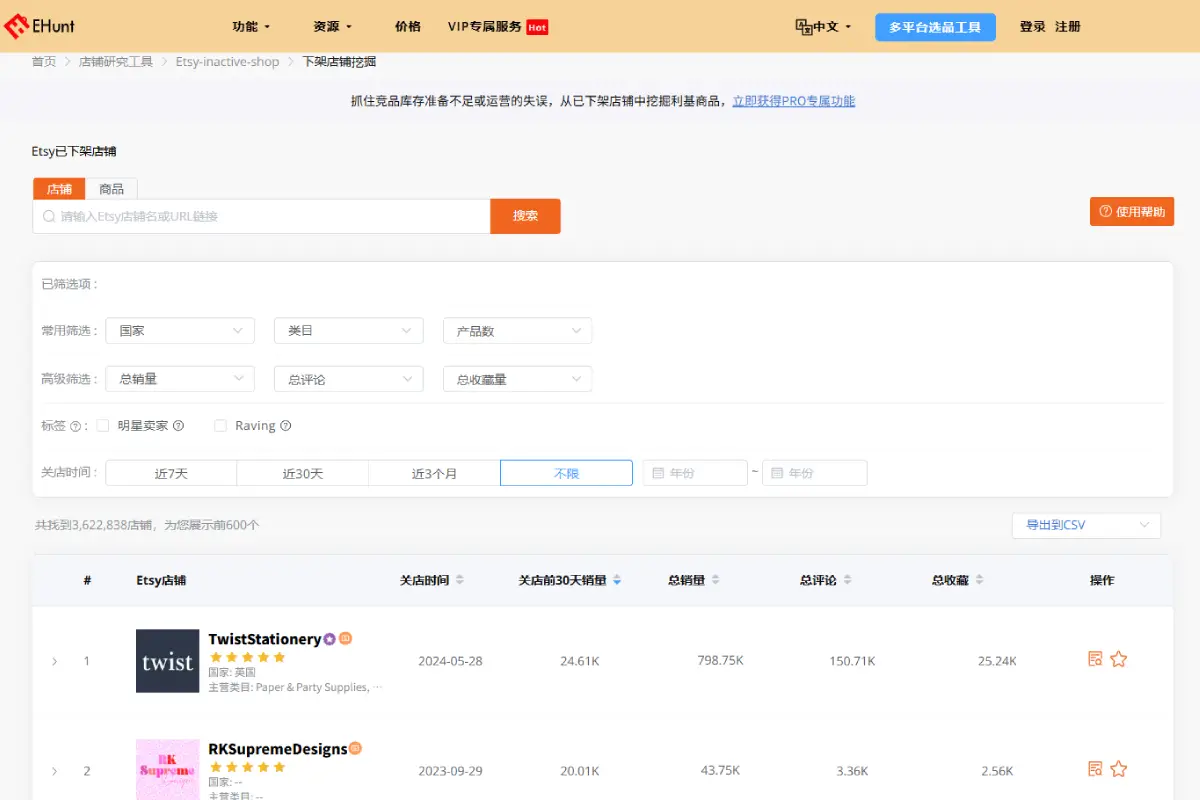Switch to the 商品 tab
Screen dimensions: 1200x800
[111, 188]
